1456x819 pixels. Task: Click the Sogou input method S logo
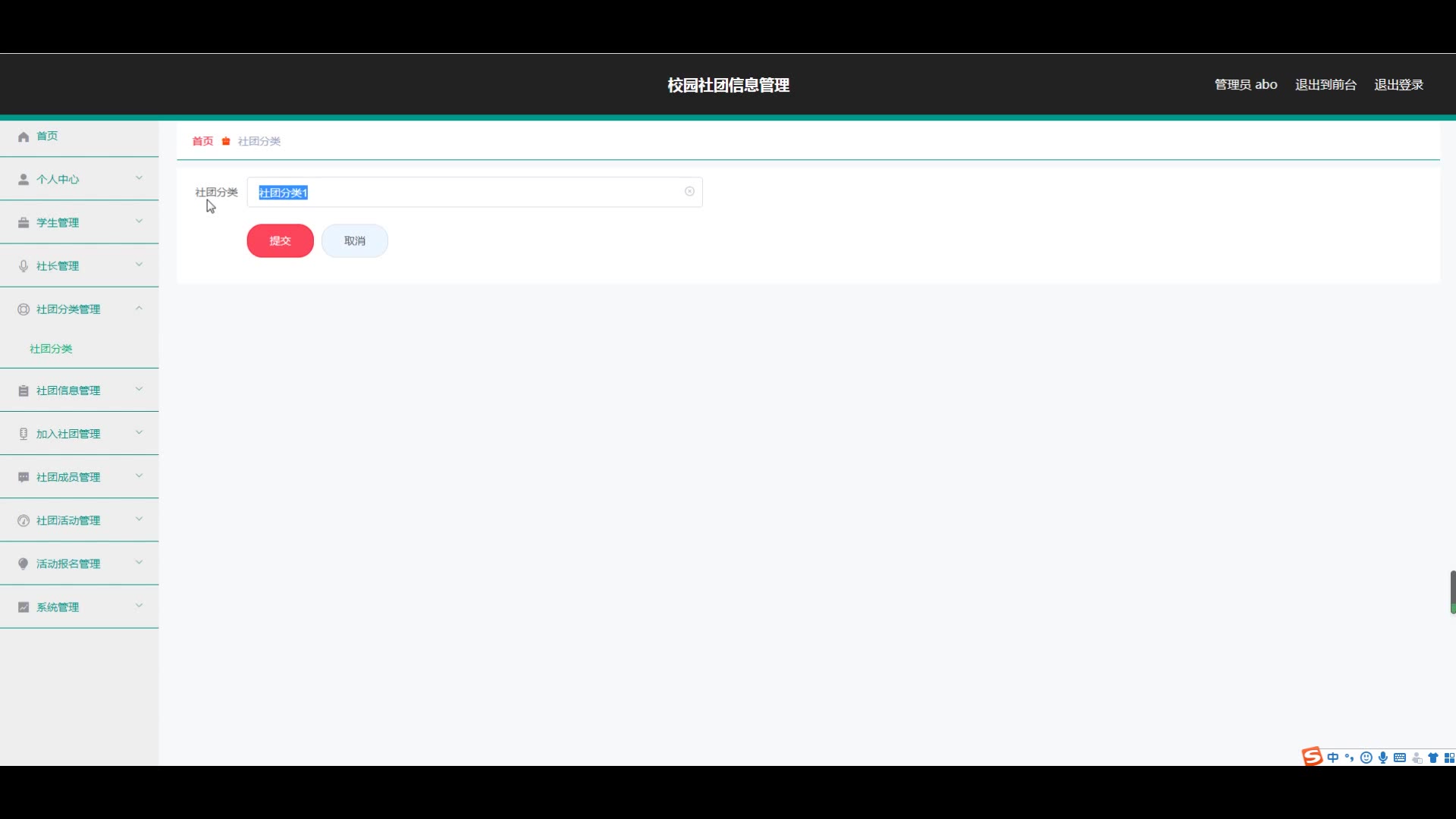pyautogui.click(x=1312, y=757)
